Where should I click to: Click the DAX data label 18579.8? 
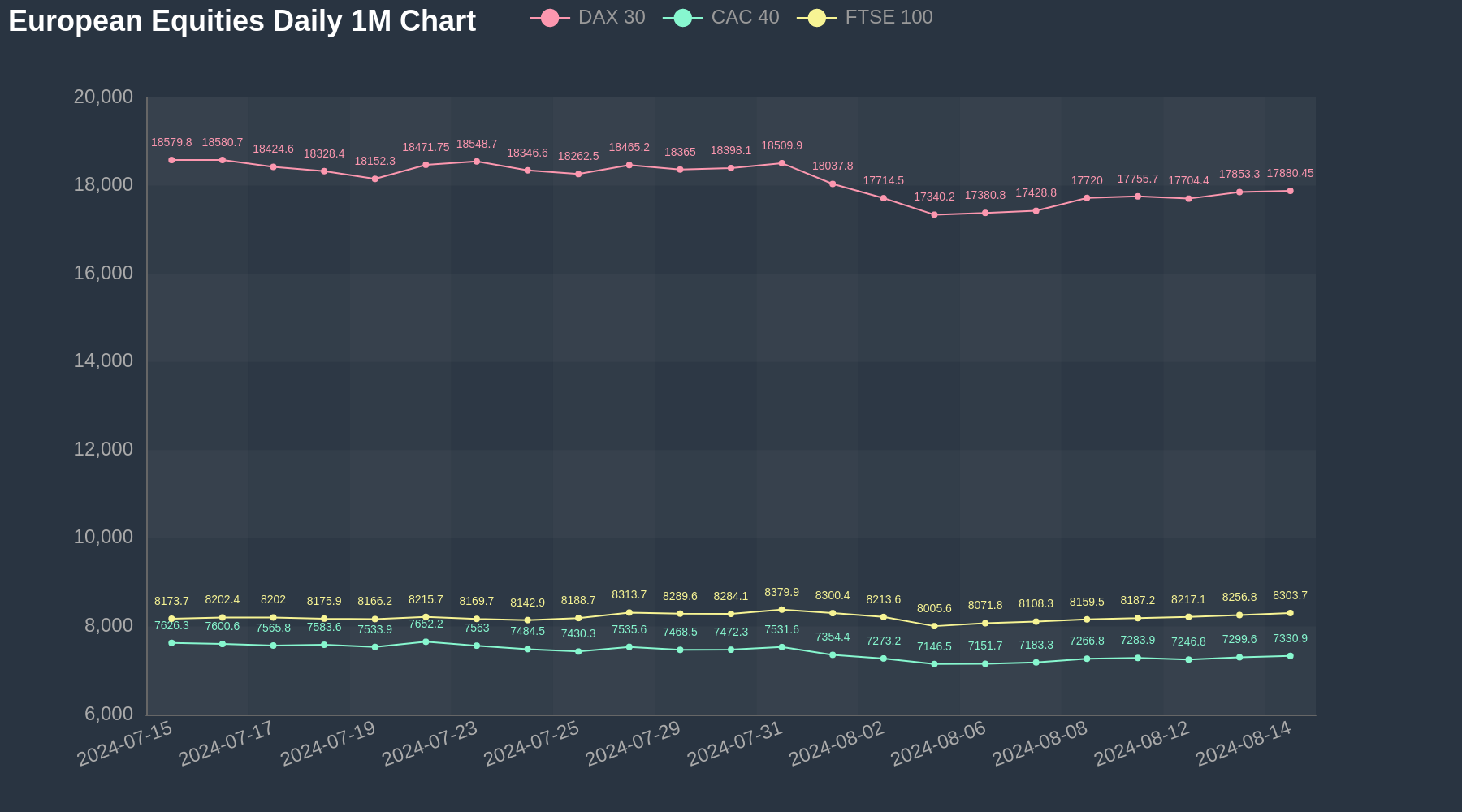[x=171, y=143]
